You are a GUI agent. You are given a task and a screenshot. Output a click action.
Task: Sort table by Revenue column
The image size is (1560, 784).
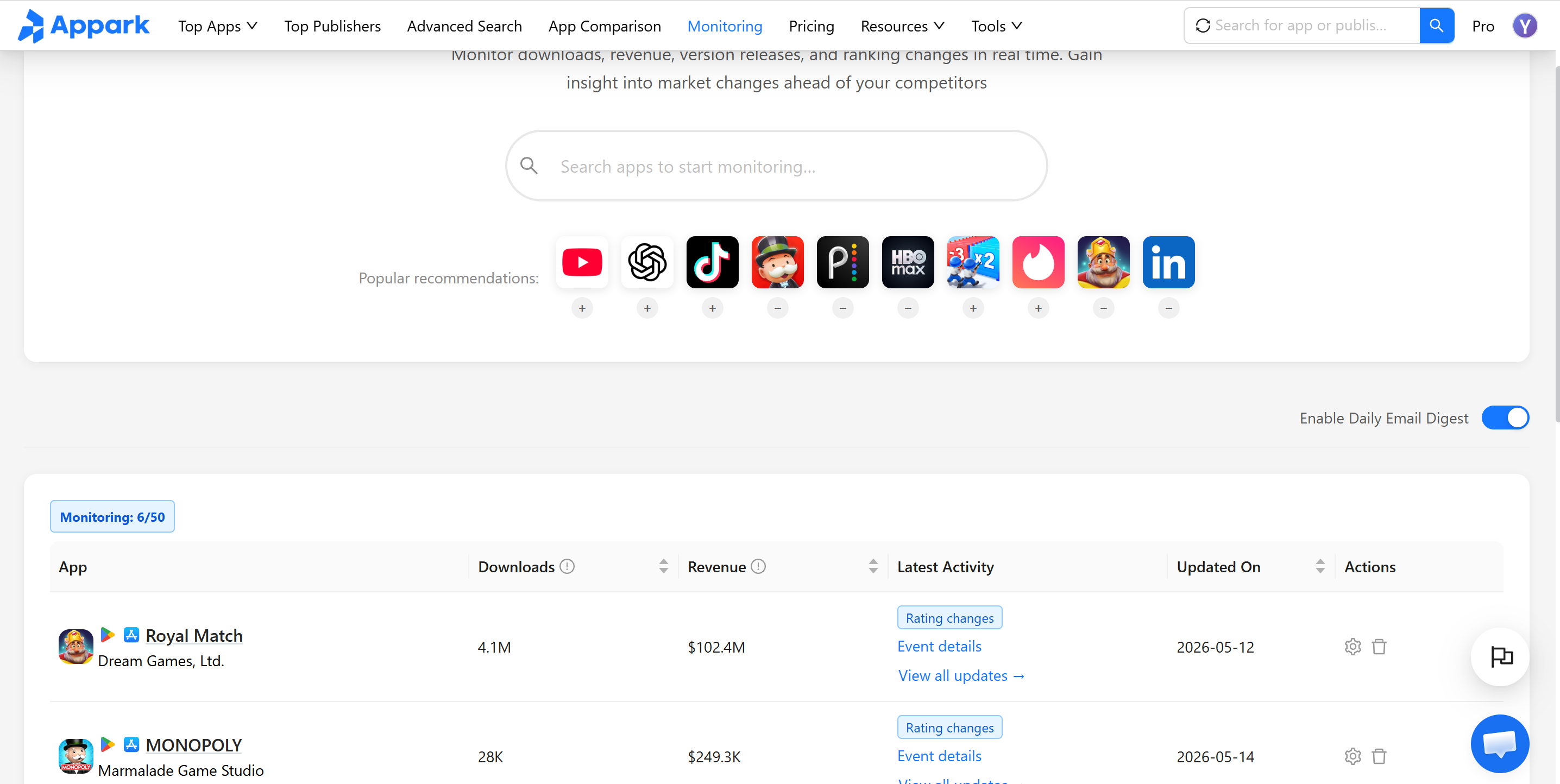(x=873, y=566)
